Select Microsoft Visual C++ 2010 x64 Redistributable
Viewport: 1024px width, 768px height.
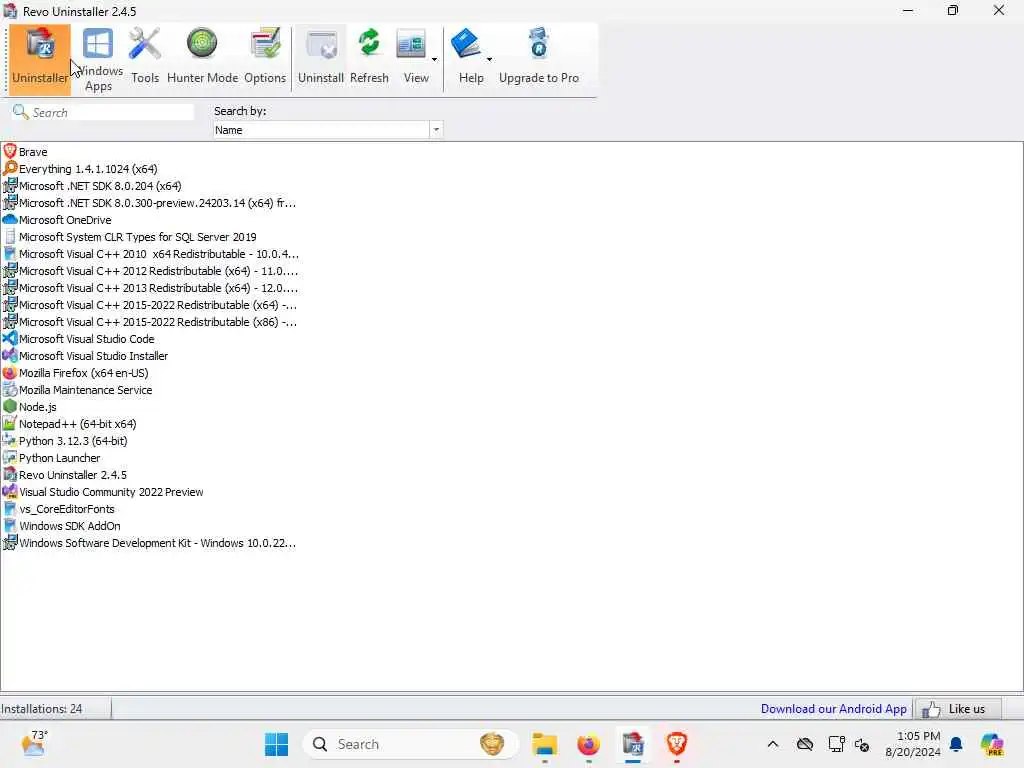151,253
